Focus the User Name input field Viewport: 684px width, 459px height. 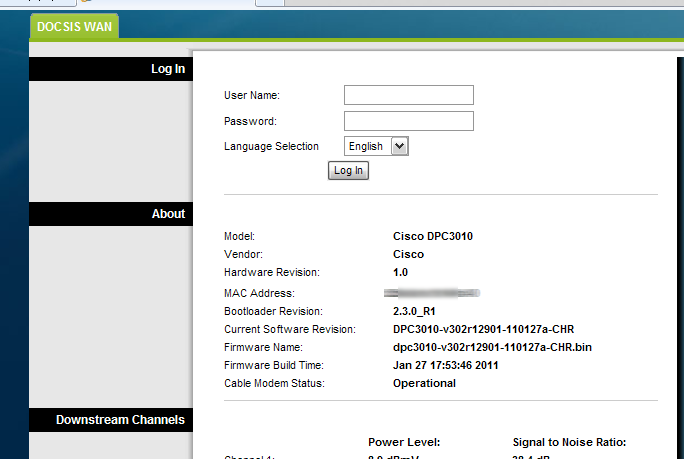tap(409, 95)
